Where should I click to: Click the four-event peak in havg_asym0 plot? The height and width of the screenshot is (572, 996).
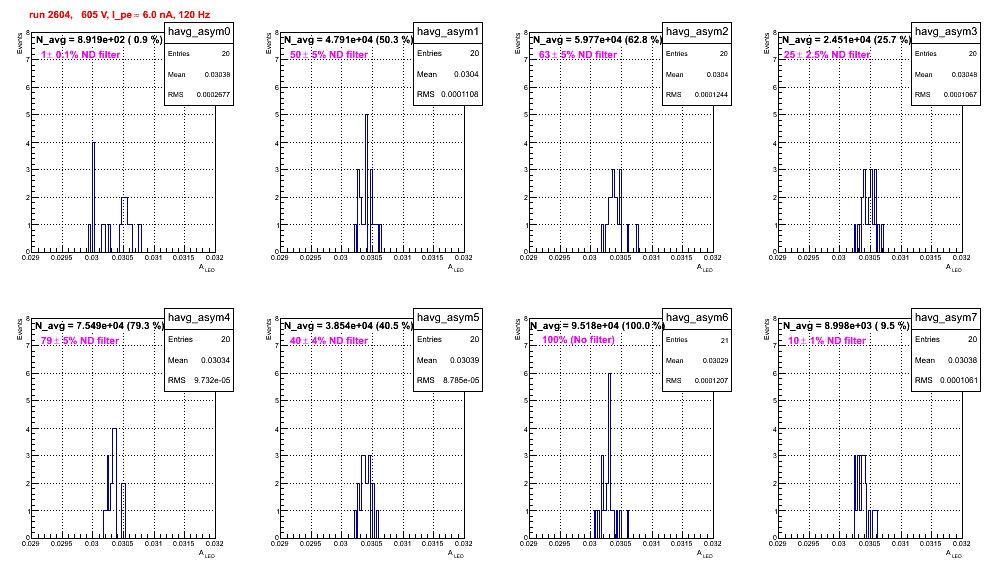[x=93, y=197]
